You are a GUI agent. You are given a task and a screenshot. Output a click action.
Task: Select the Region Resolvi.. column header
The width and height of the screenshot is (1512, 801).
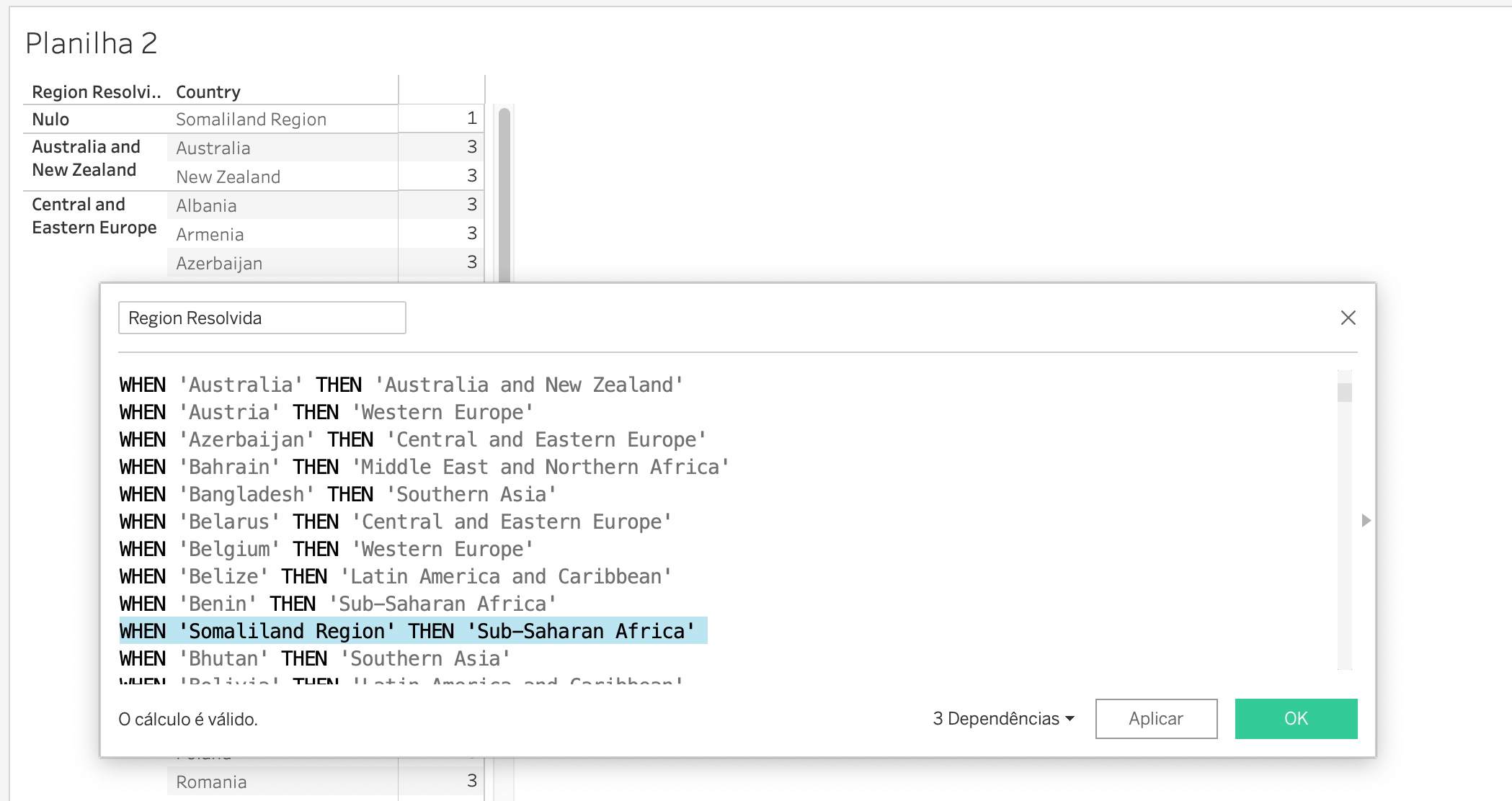point(94,91)
